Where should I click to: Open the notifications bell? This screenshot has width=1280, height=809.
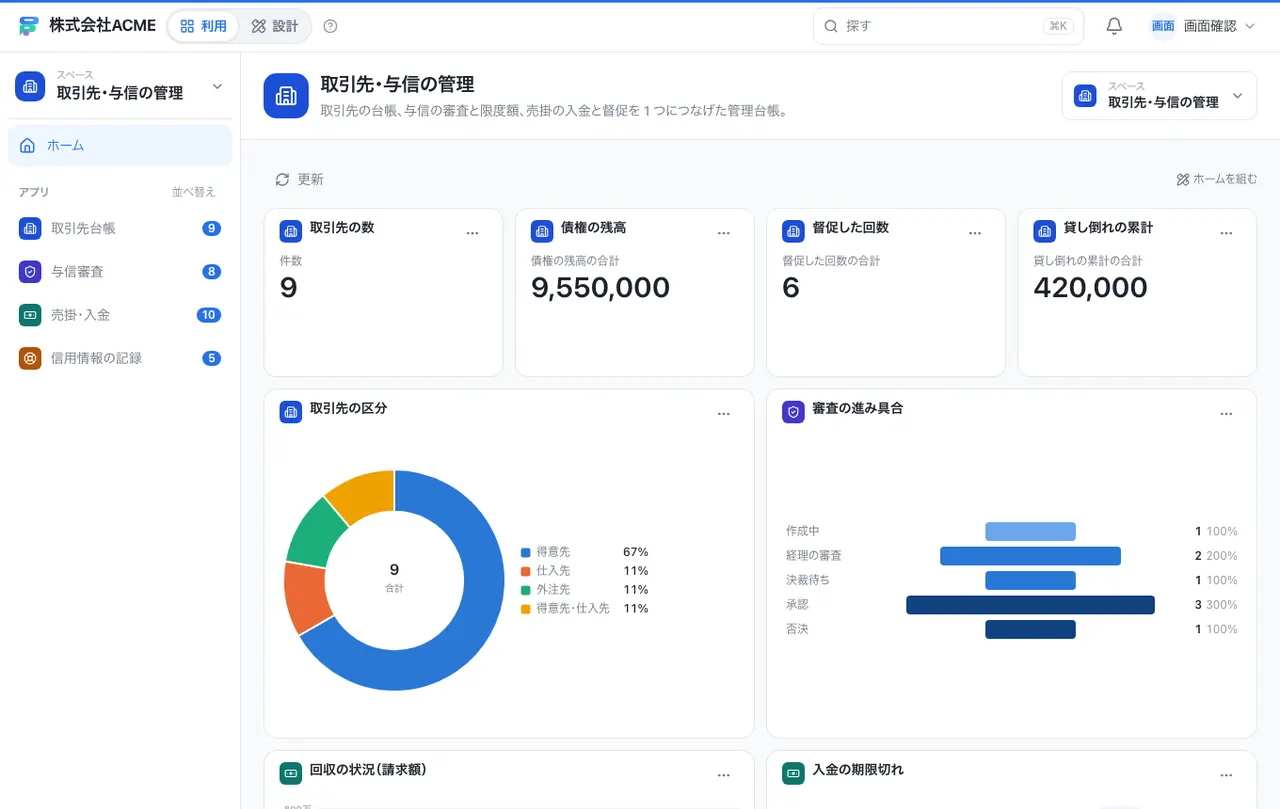coord(1114,26)
